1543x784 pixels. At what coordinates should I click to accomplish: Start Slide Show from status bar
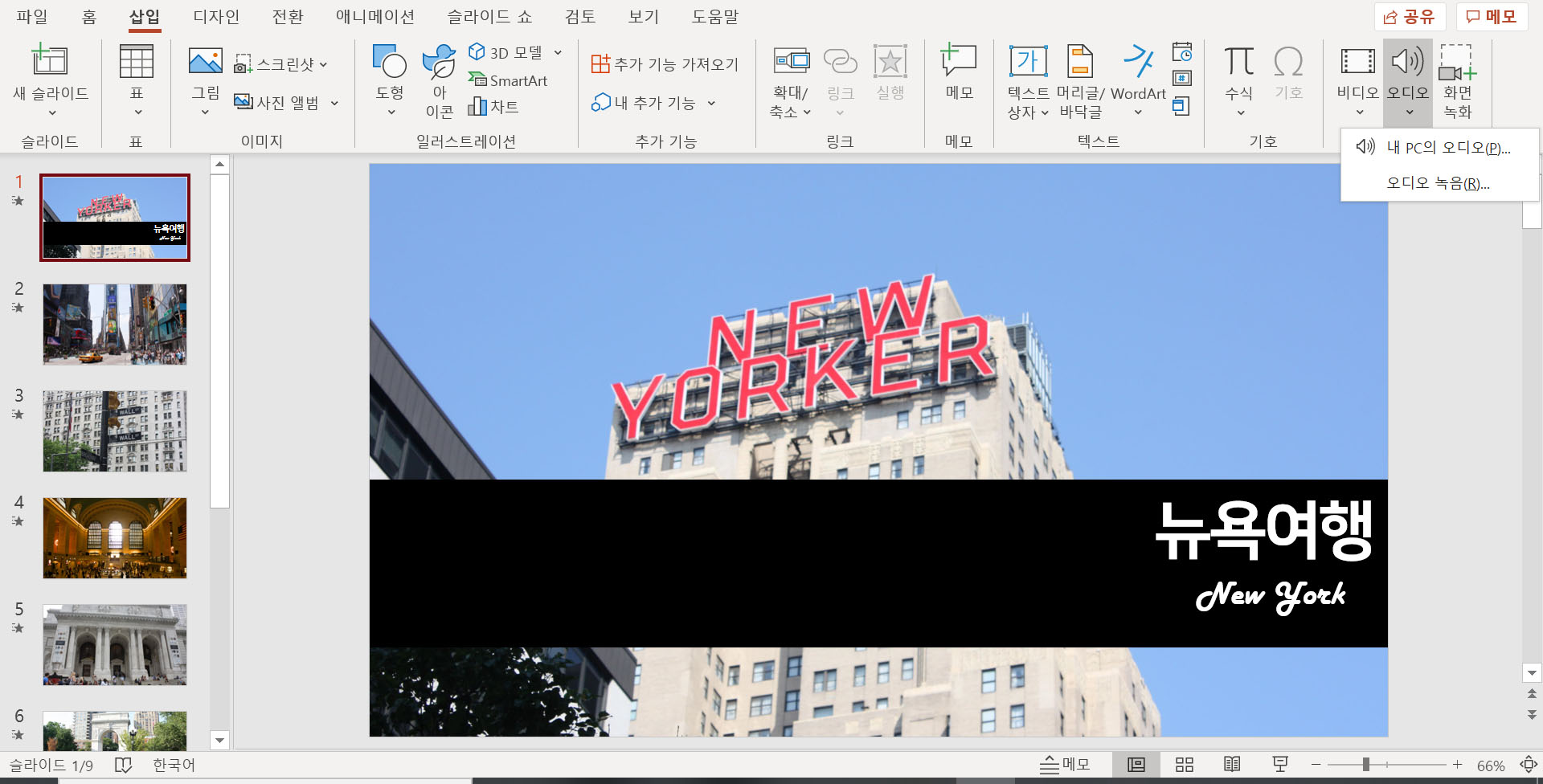[1280, 765]
